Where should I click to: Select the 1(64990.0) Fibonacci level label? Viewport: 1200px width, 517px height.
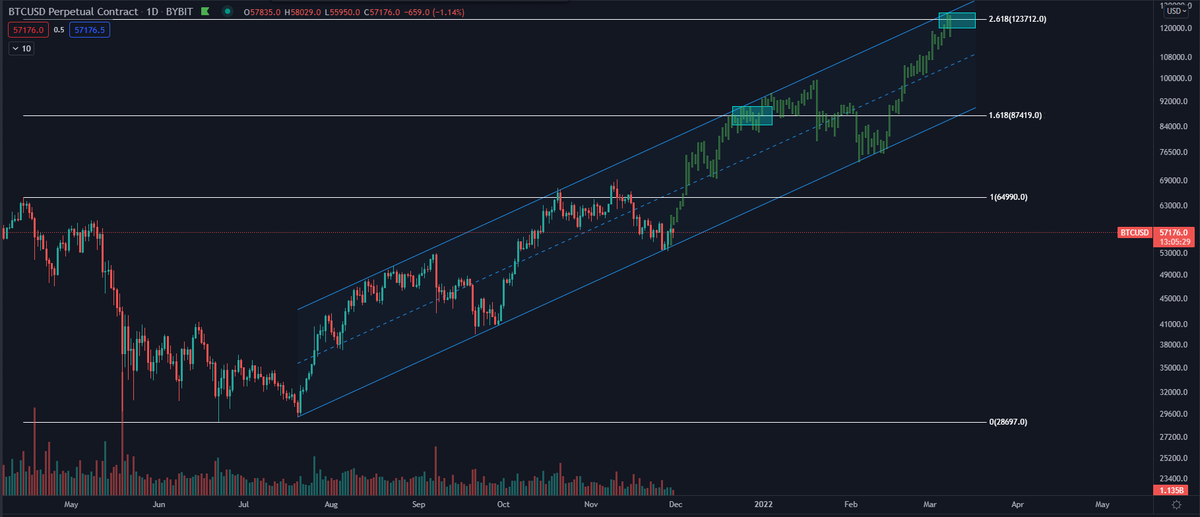click(1009, 197)
